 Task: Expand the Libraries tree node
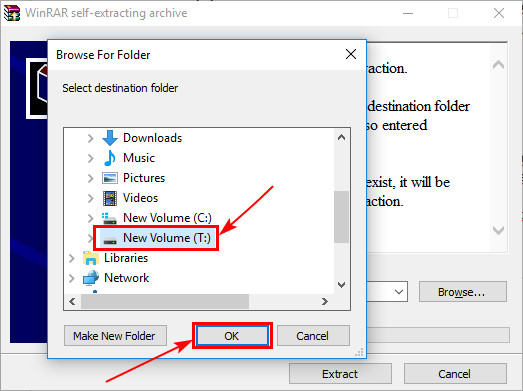coord(71,258)
